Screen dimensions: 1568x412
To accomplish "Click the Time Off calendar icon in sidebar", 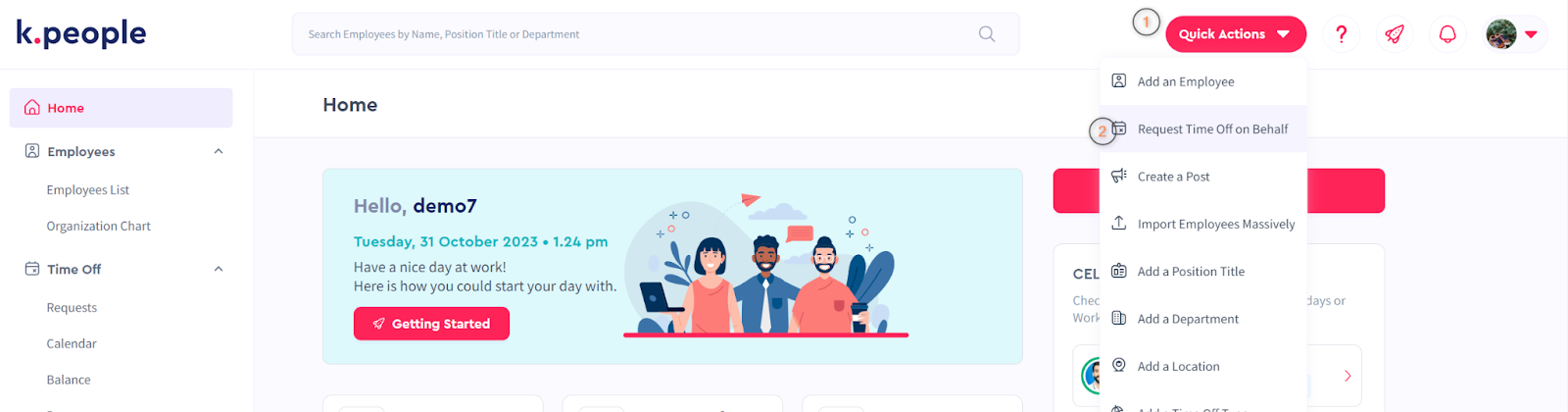I will click(x=32, y=269).
